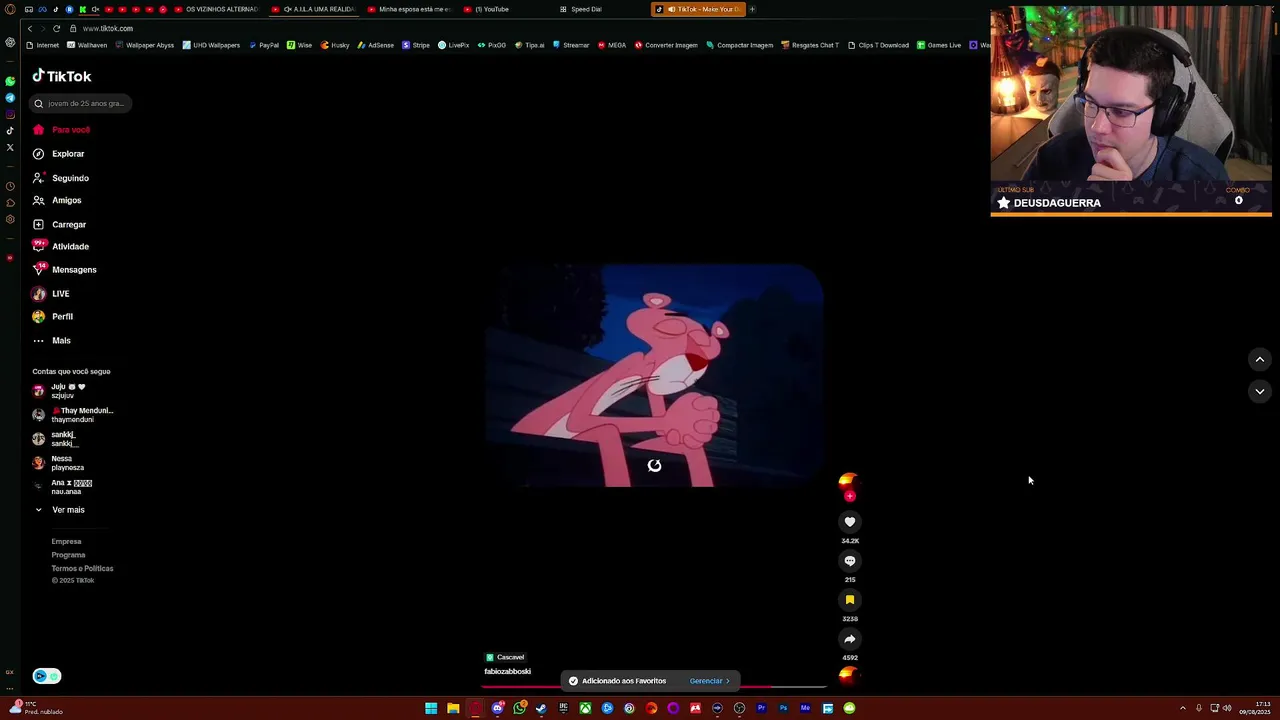Open the Amigos page

click(57, 200)
